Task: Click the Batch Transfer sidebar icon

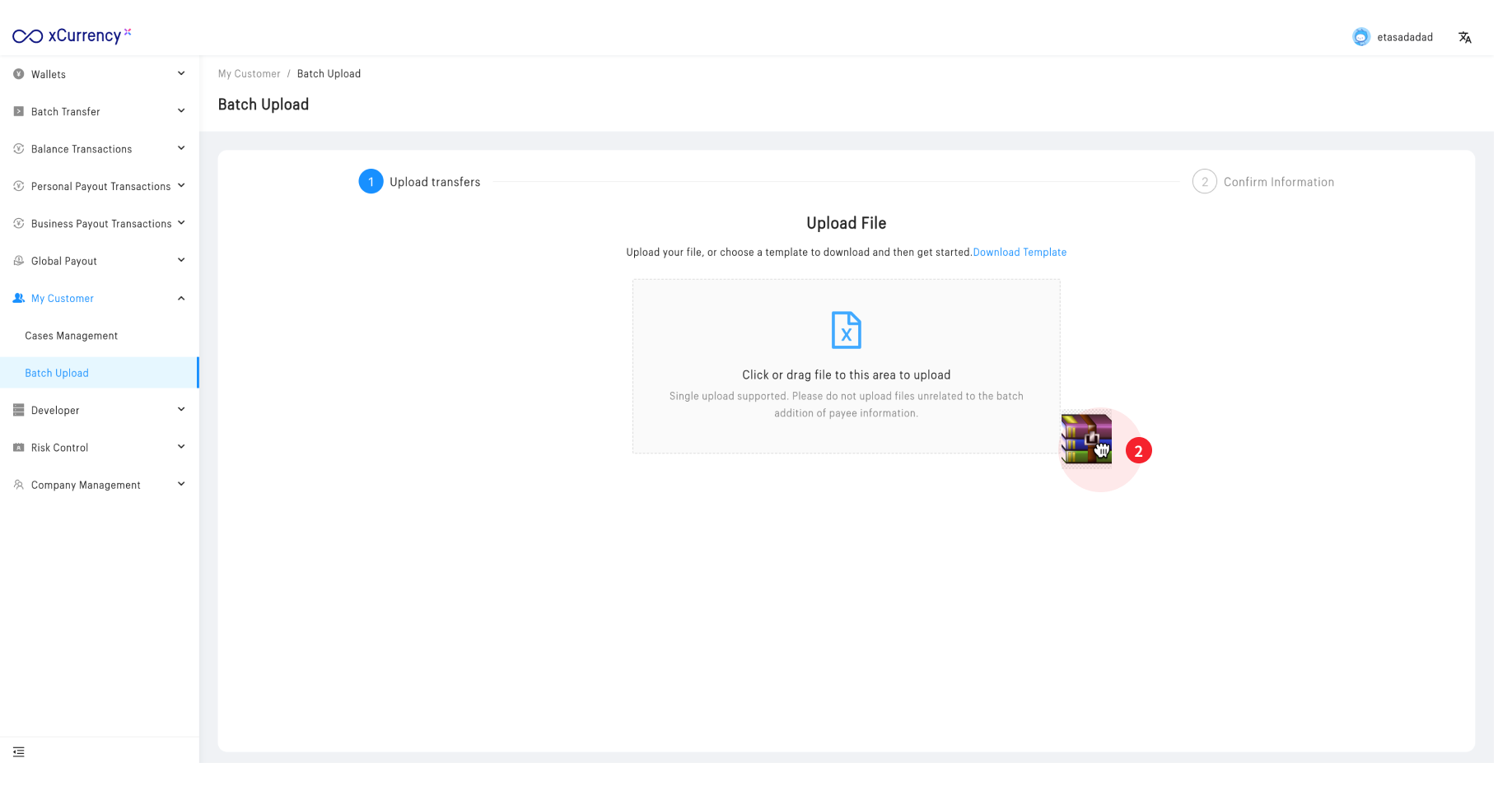Action: [18, 111]
